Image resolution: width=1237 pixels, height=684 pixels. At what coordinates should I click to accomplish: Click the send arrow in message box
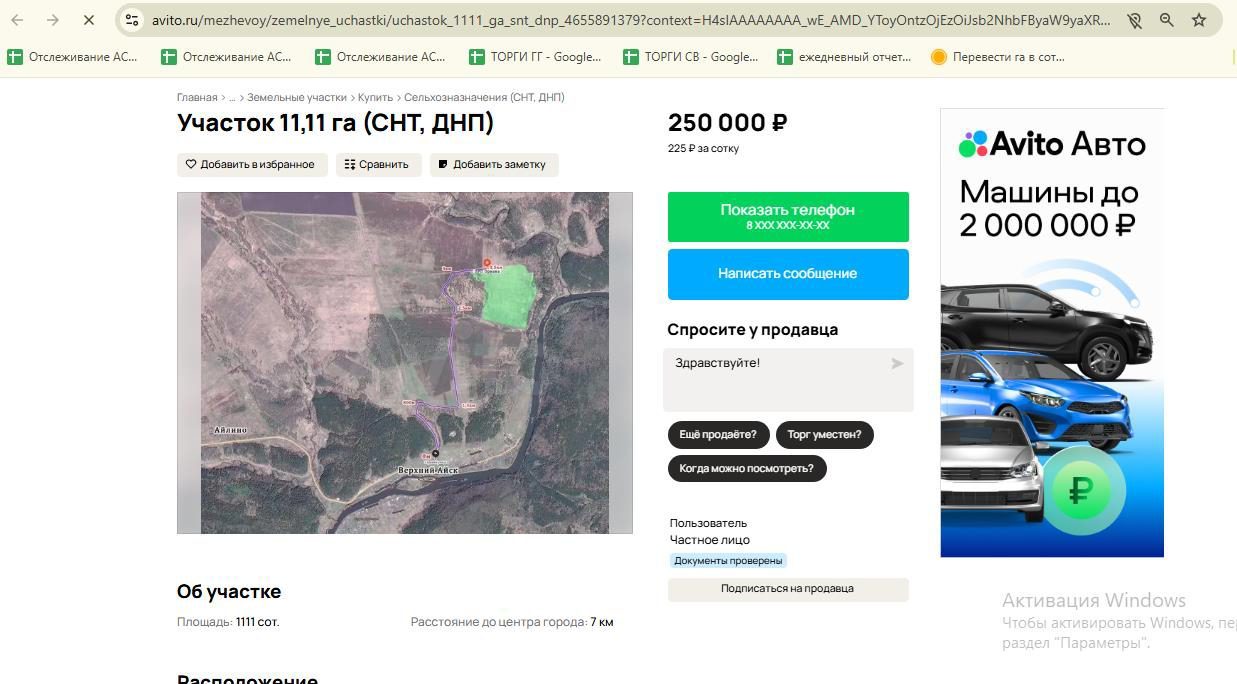(897, 364)
